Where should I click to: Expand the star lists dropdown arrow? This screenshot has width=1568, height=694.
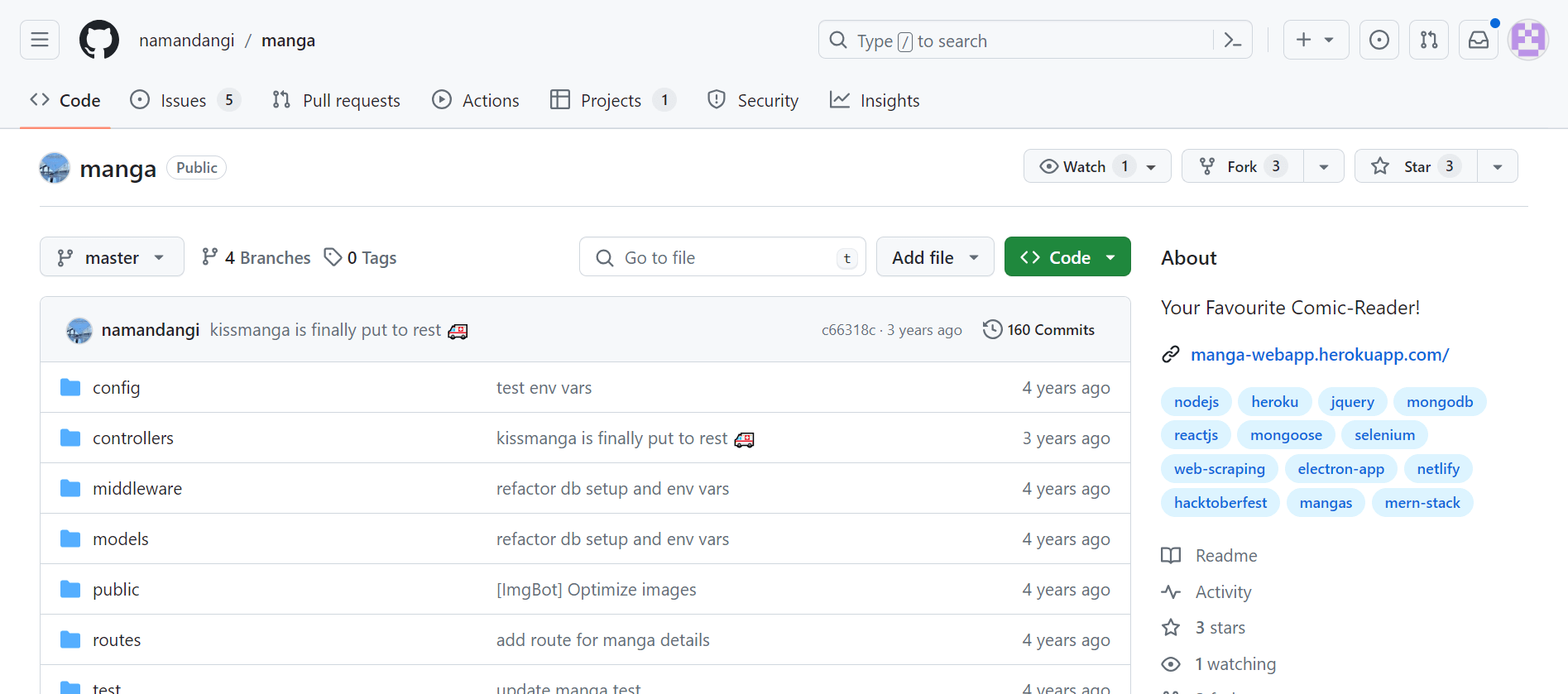1497,166
